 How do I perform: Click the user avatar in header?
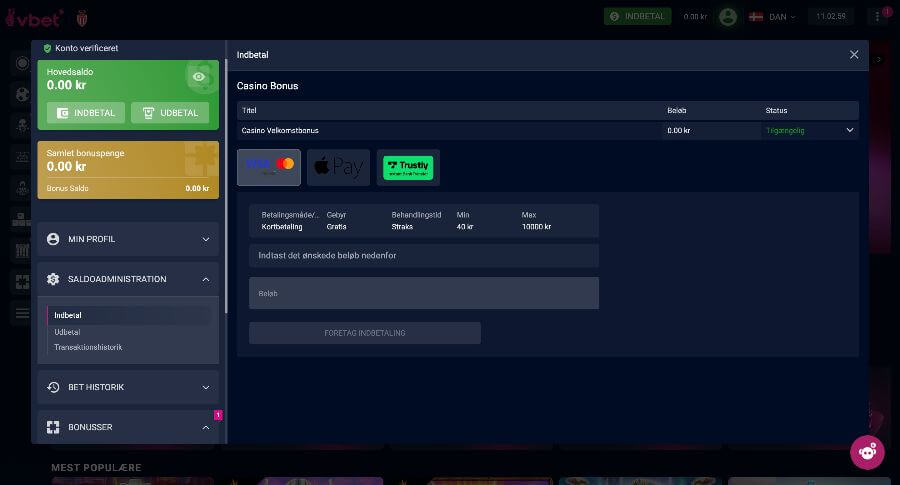pos(728,17)
